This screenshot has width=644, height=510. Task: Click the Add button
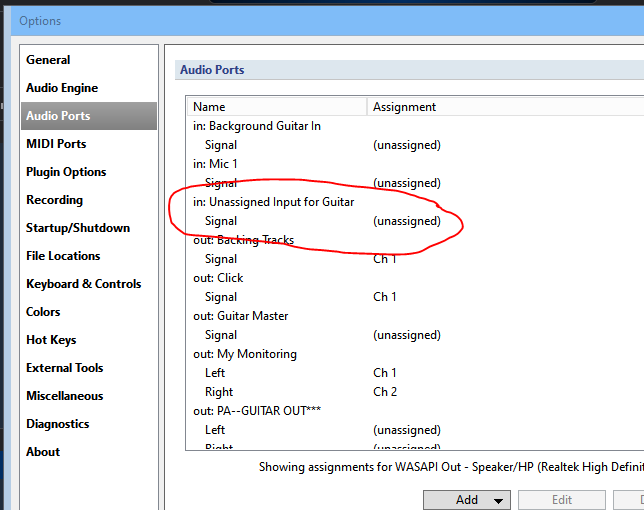pos(467,500)
